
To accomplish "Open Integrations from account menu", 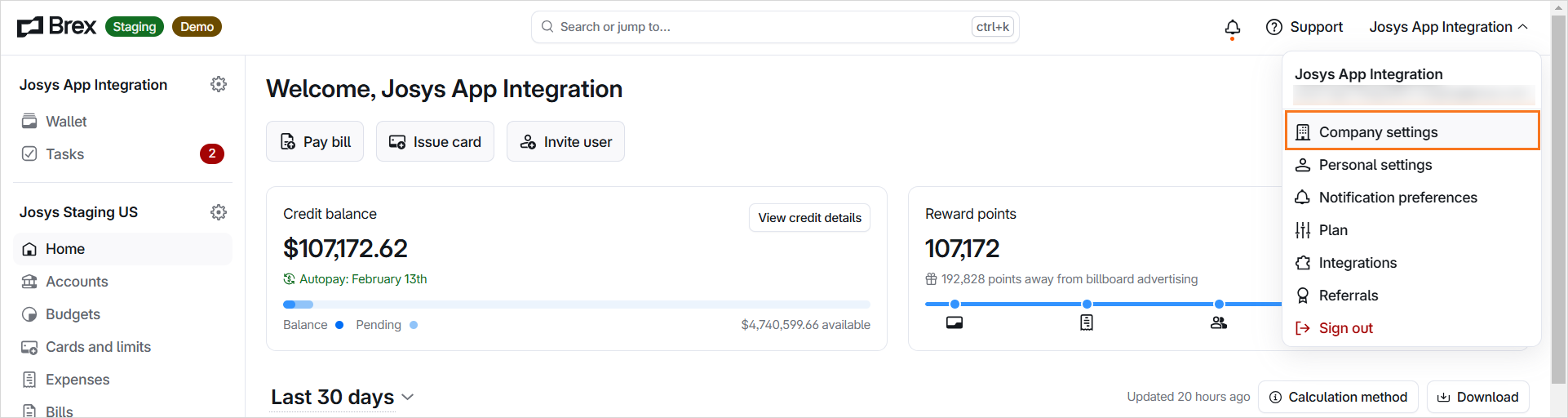I will pyautogui.click(x=1411, y=263).
